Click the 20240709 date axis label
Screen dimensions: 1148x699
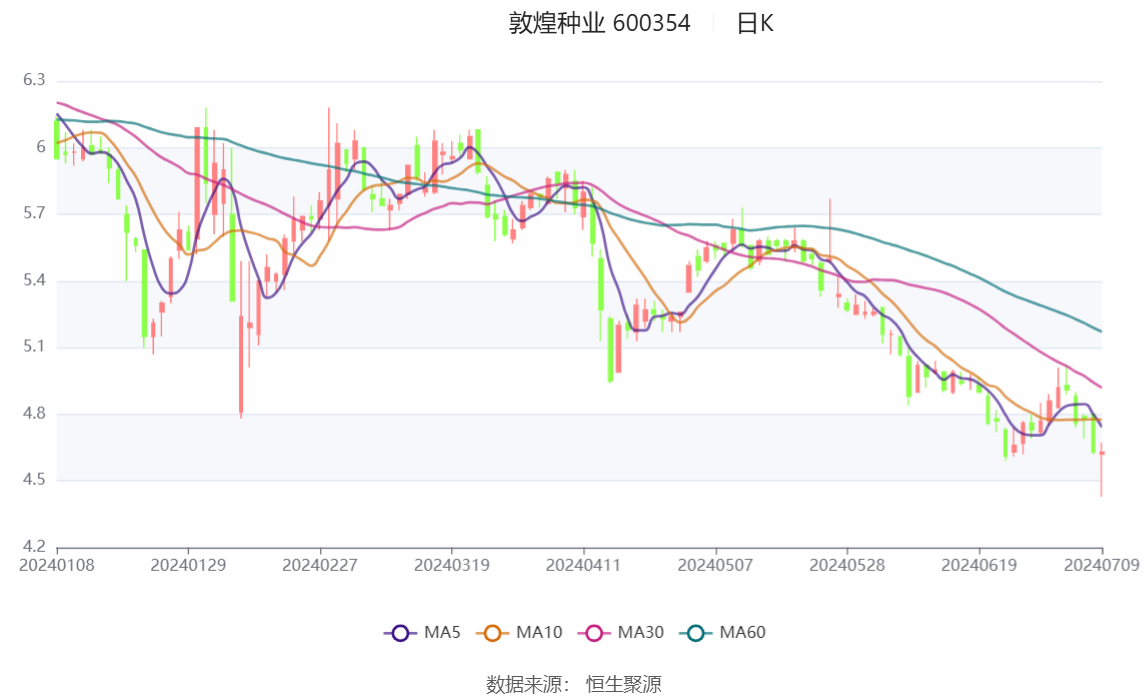1102,565
